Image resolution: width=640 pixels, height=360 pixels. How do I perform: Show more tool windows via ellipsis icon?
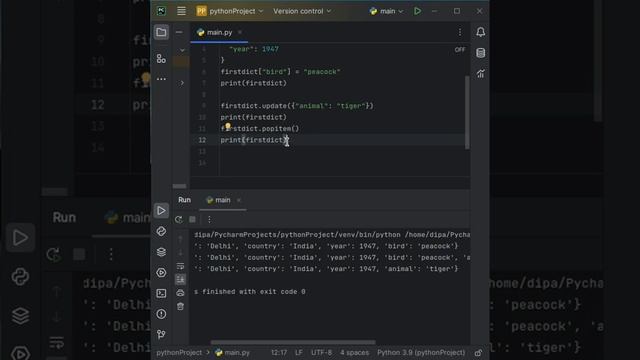(161, 79)
